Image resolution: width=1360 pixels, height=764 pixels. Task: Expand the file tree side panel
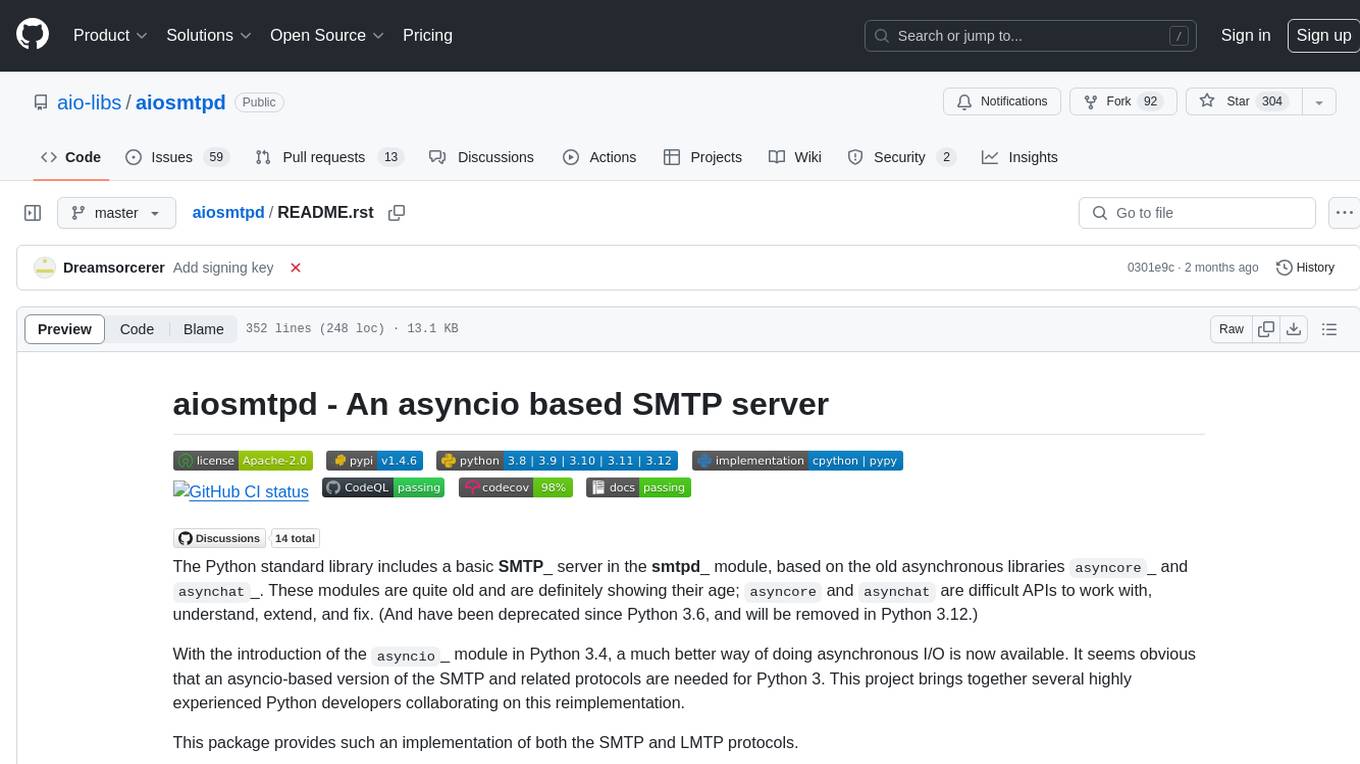(x=33, y=213)
